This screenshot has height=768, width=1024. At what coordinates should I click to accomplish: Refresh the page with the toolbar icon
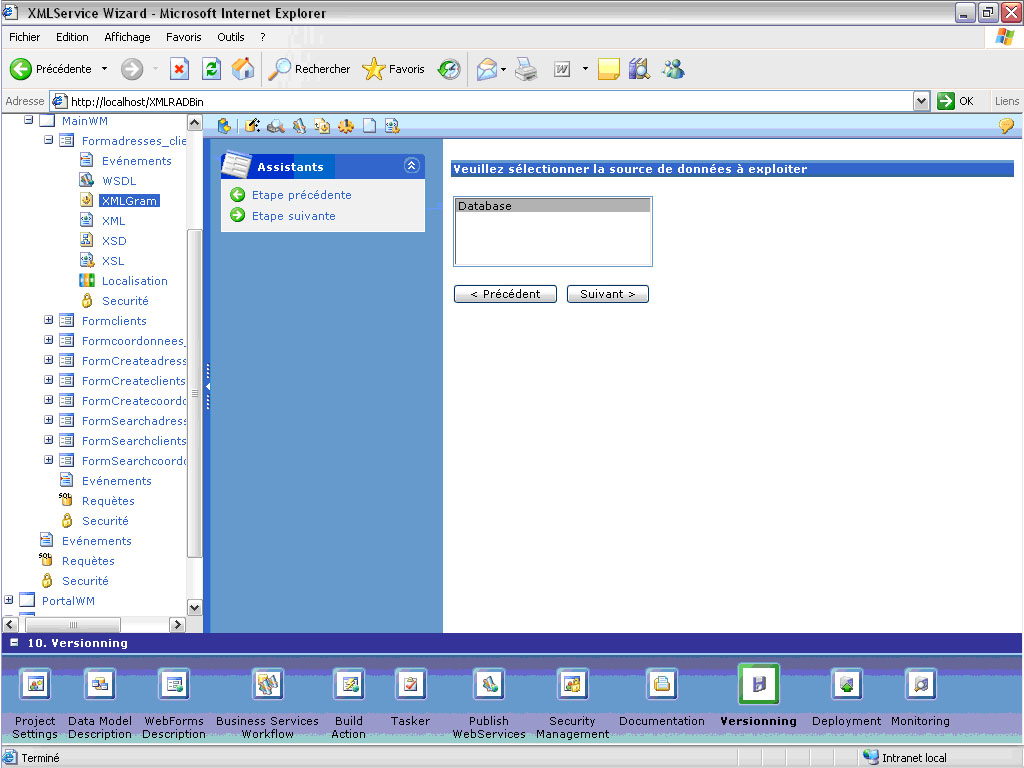click(211, 69)
